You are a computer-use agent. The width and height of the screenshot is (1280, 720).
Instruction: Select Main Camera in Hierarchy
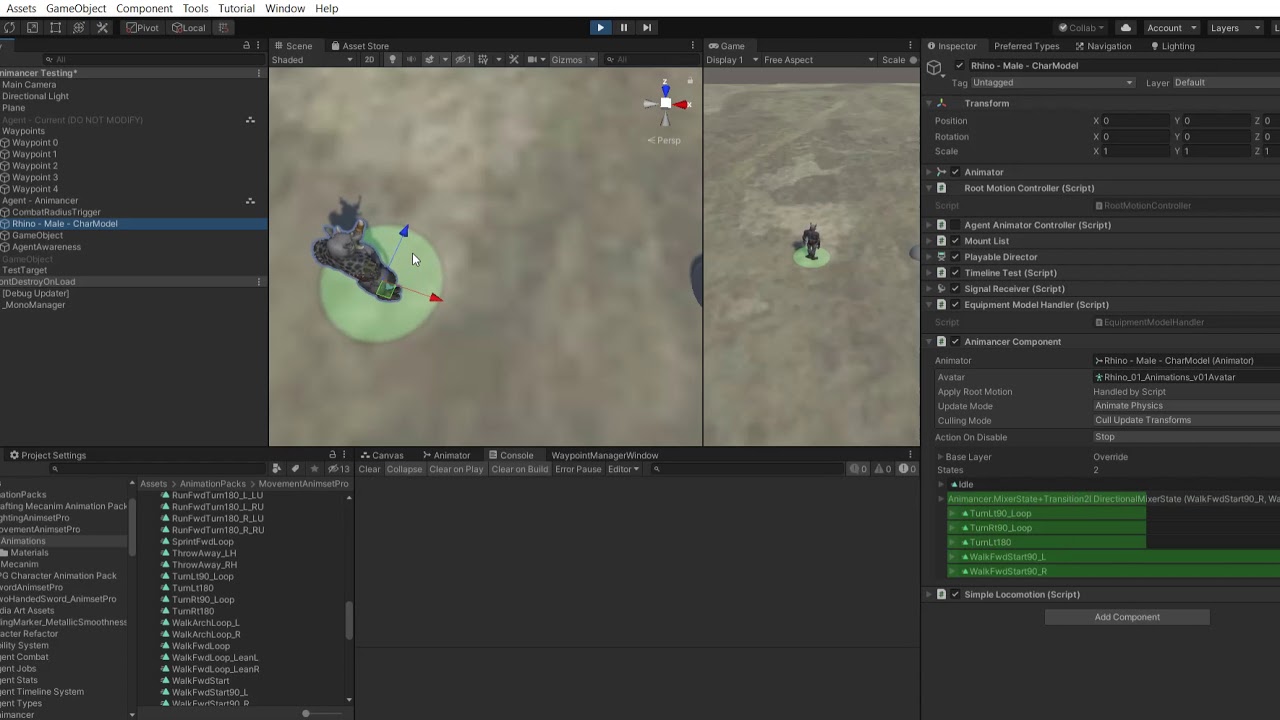(29, 85)
